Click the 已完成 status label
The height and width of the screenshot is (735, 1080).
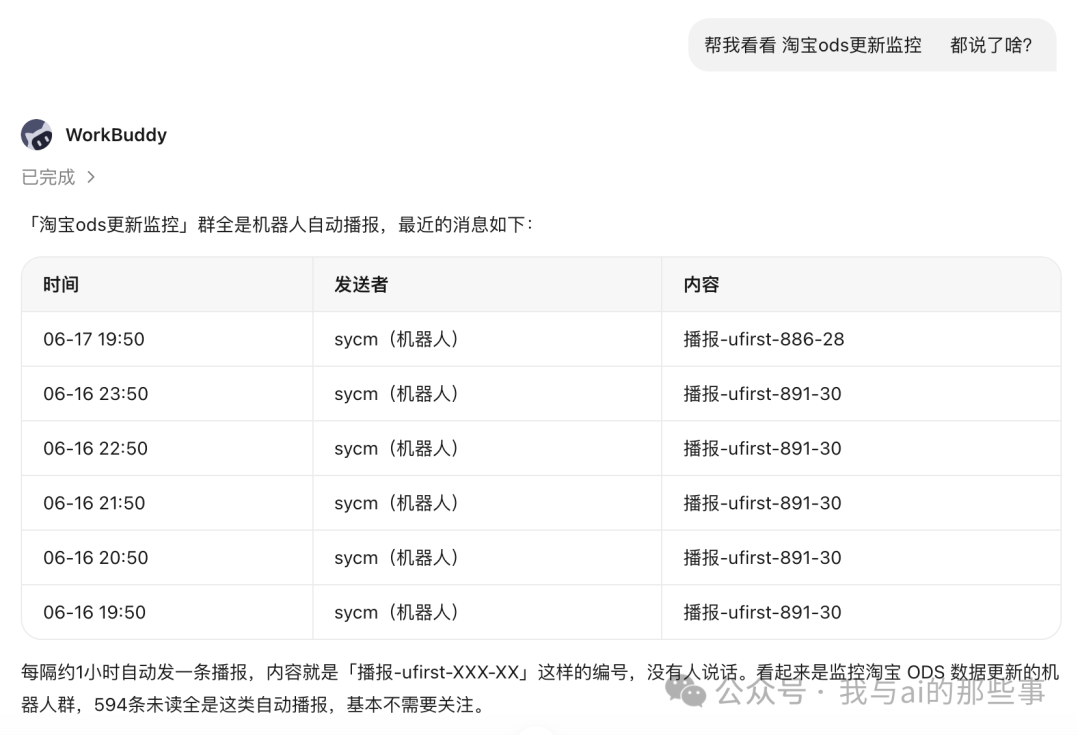[x=48, y=178]
